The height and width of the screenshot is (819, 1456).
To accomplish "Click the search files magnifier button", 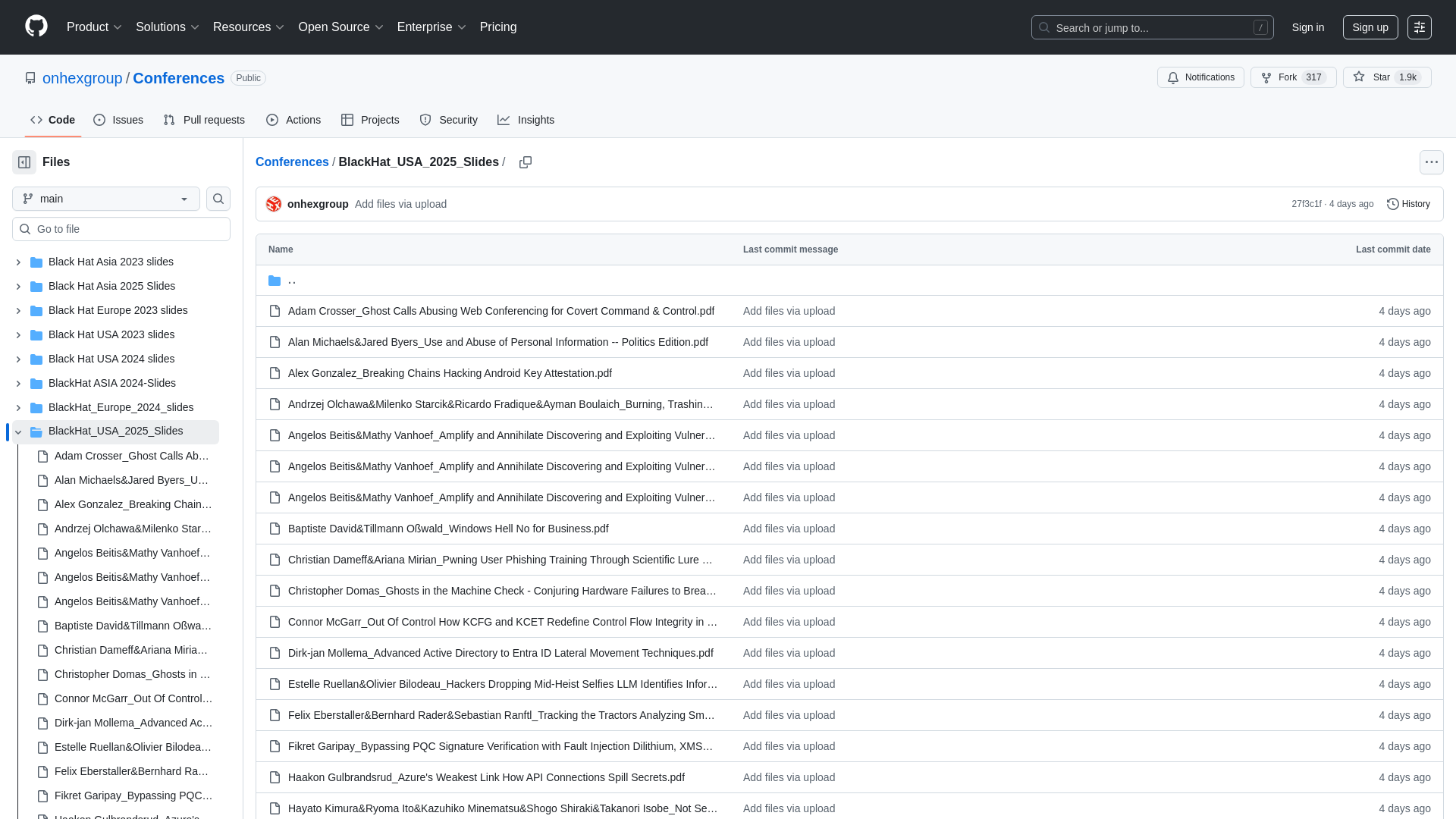I will [x=218, y=199].
